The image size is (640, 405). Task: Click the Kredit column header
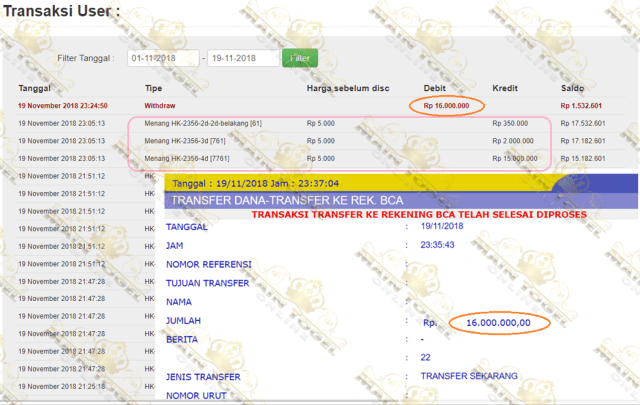504,88
